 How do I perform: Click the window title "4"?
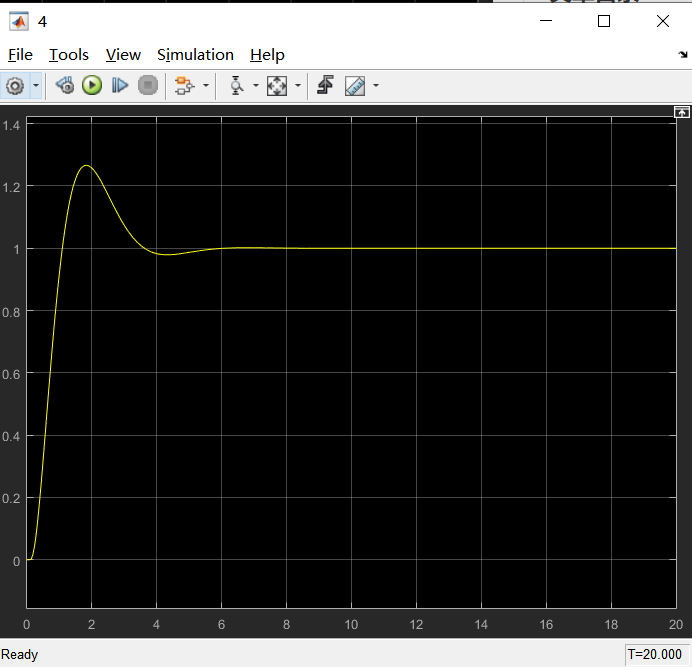click(x=42, y=21)
